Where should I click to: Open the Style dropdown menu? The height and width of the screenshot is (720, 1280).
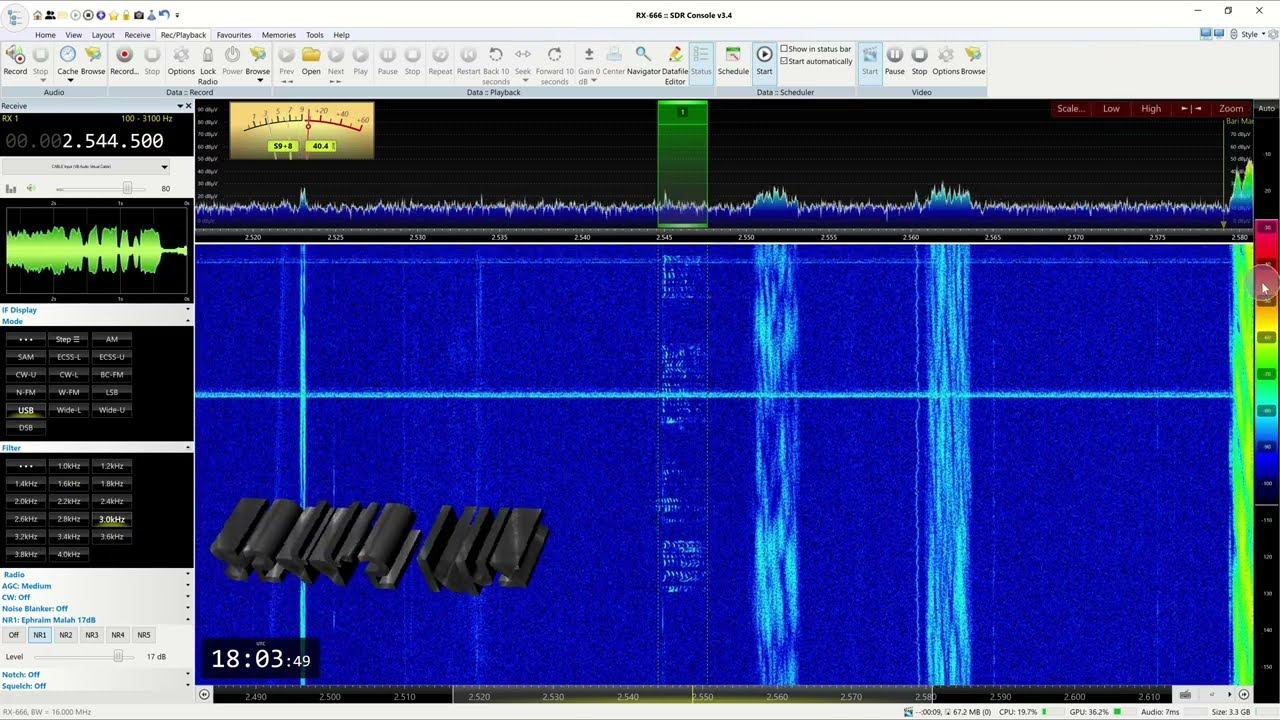click(1250, 34)
